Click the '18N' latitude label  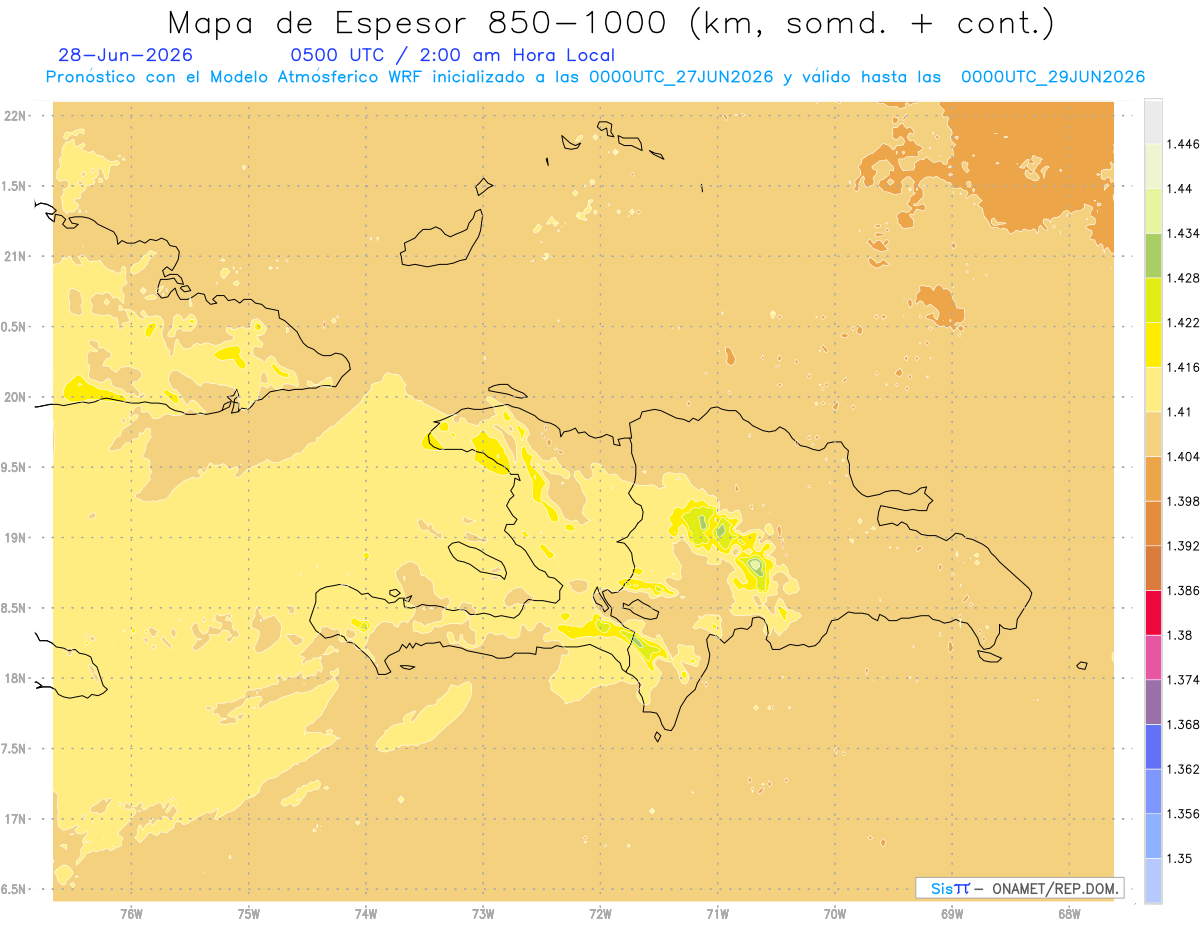pyautogui.click(x=17, y=679)
